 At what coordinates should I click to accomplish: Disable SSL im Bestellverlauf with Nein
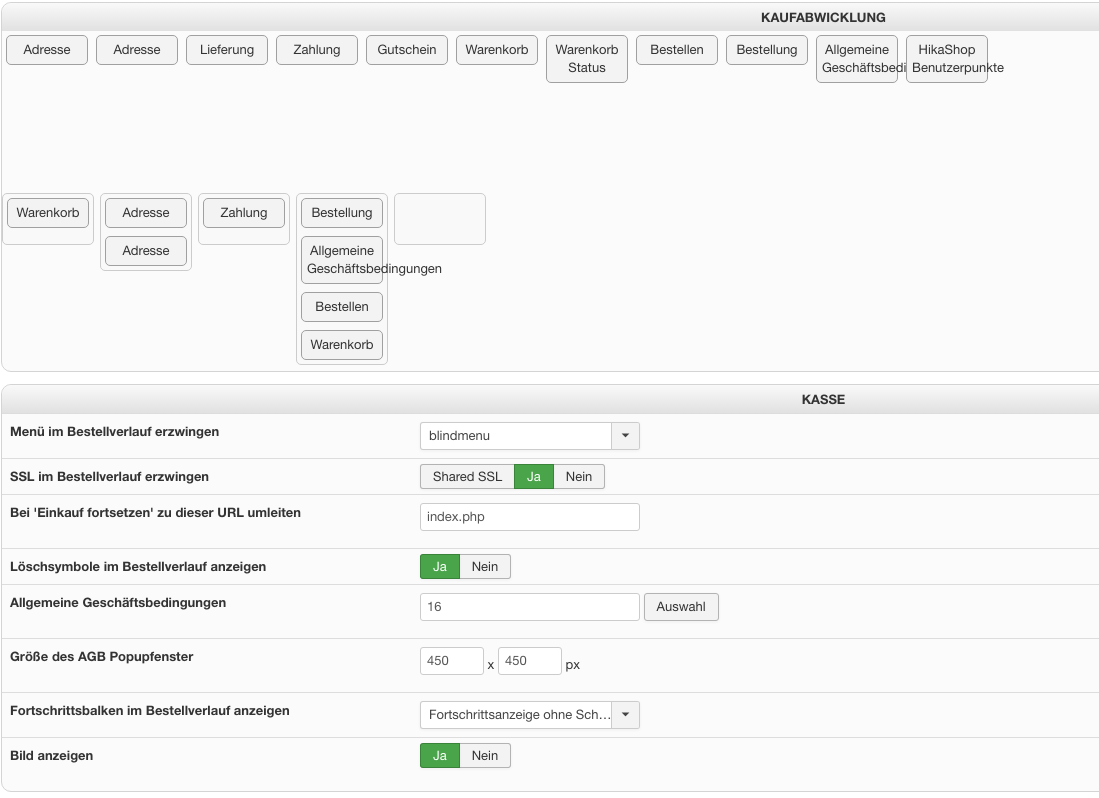[579, 477]
